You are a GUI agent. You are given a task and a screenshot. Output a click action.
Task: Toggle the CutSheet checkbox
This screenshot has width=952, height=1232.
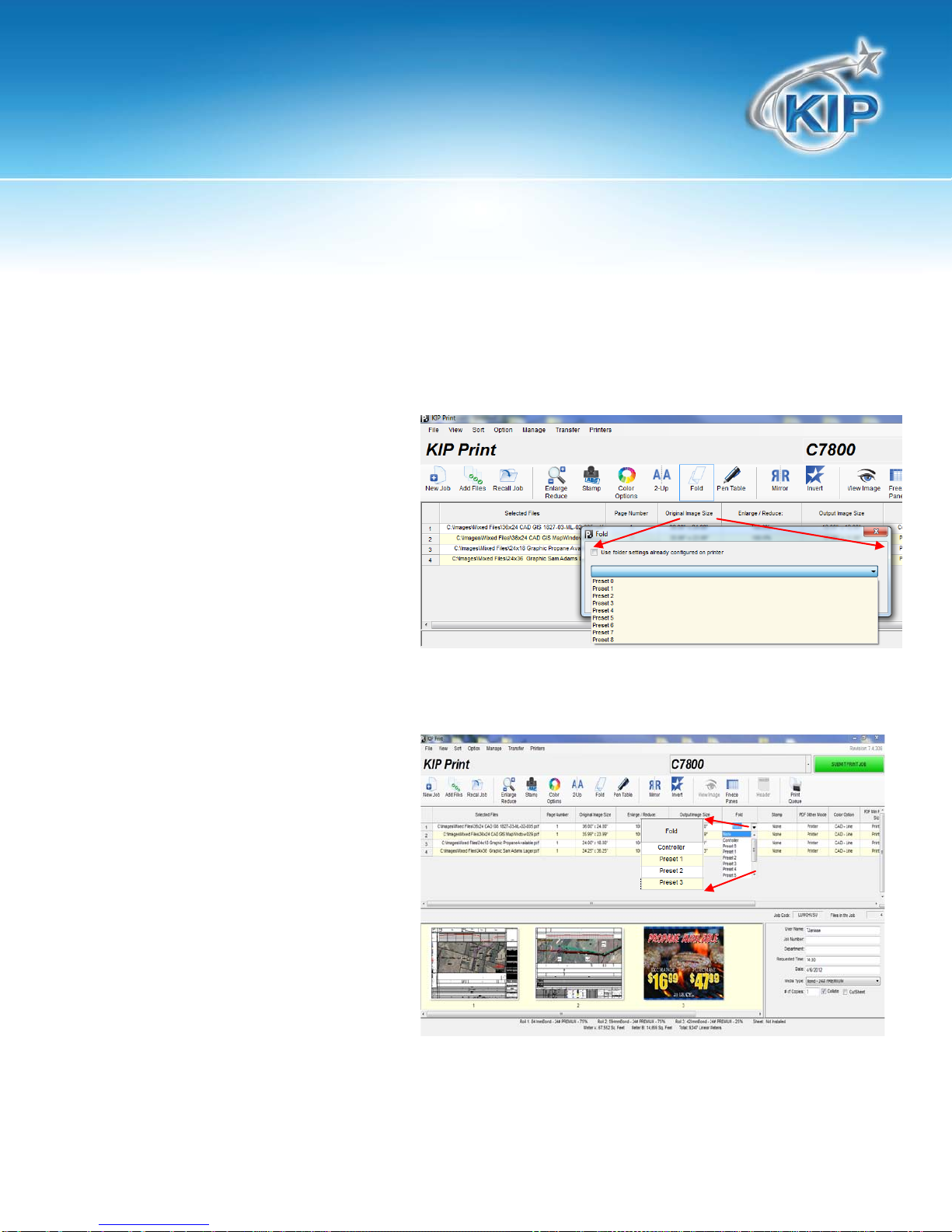coord(846,992)
